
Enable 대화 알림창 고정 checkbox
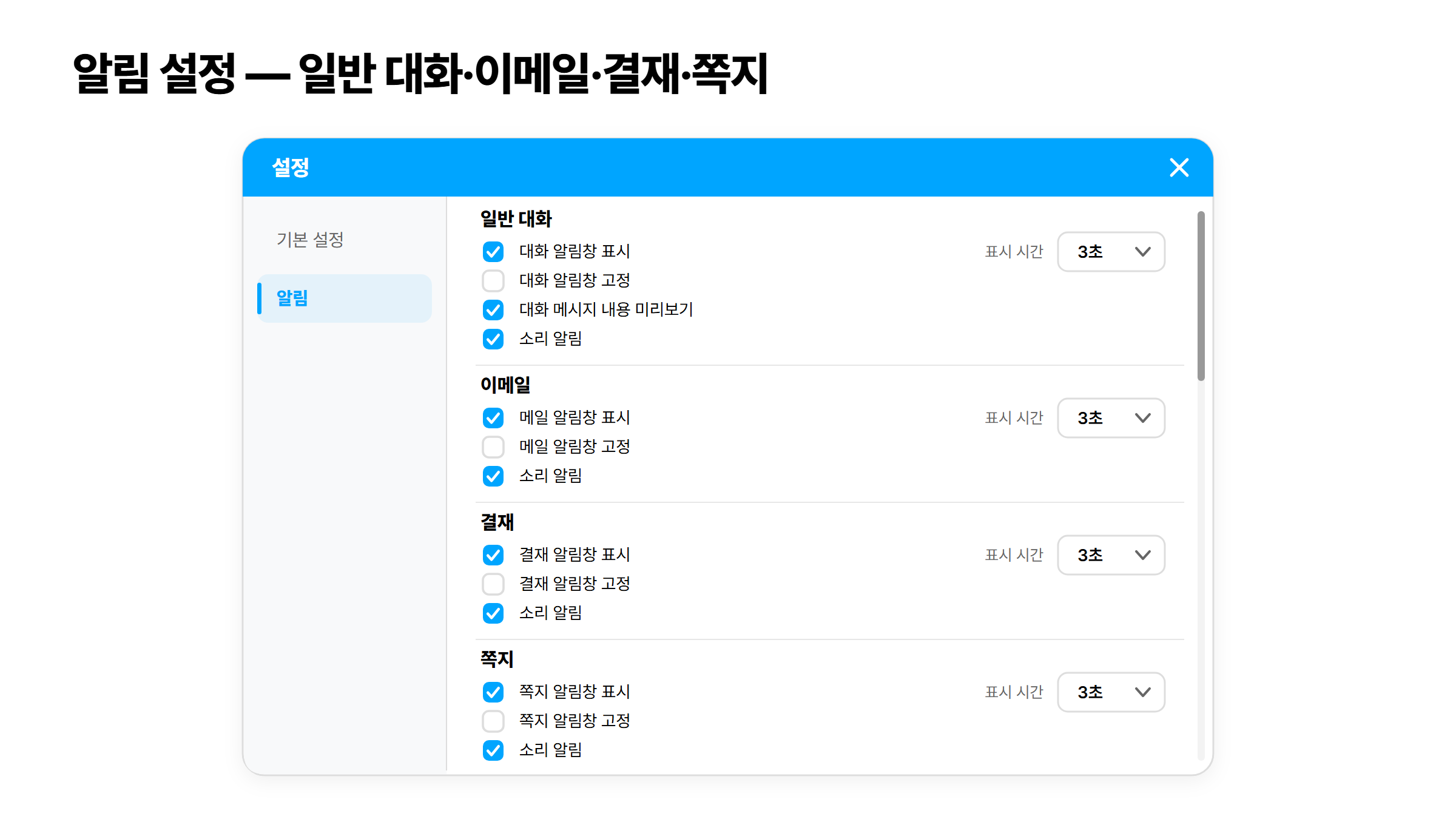pos(493,280)
